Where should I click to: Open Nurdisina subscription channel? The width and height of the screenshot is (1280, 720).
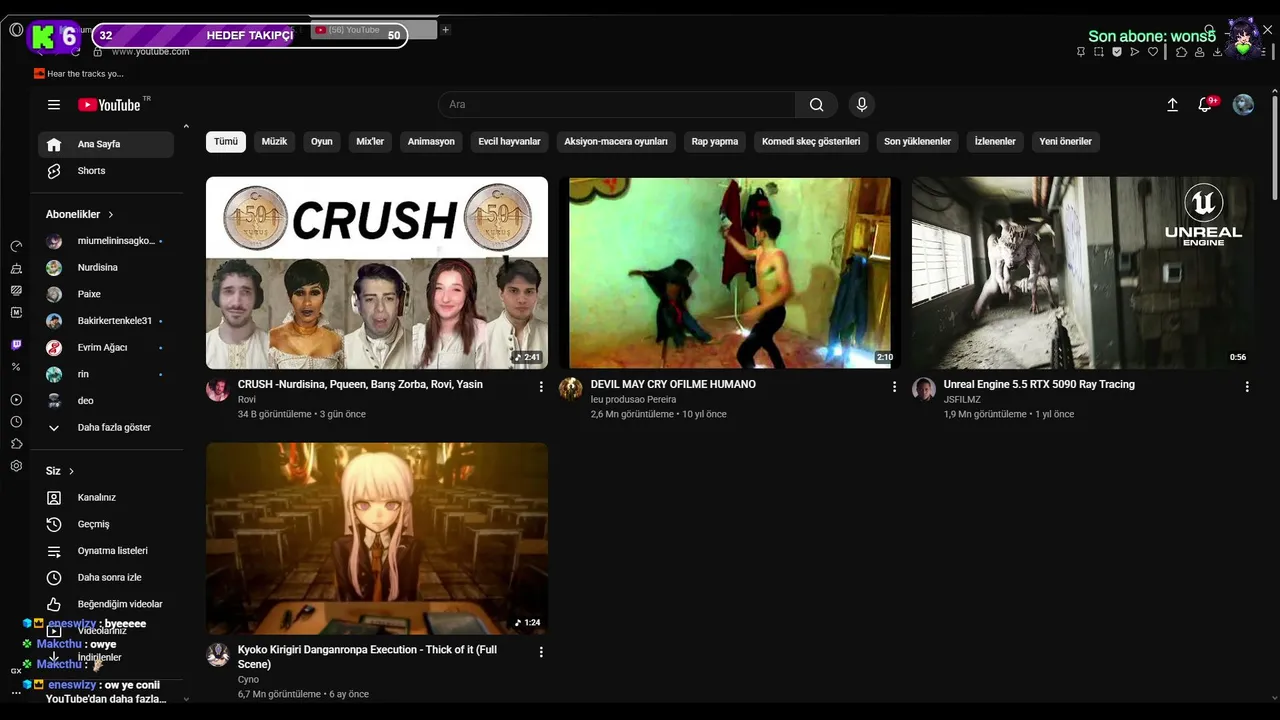coord(106,268)
